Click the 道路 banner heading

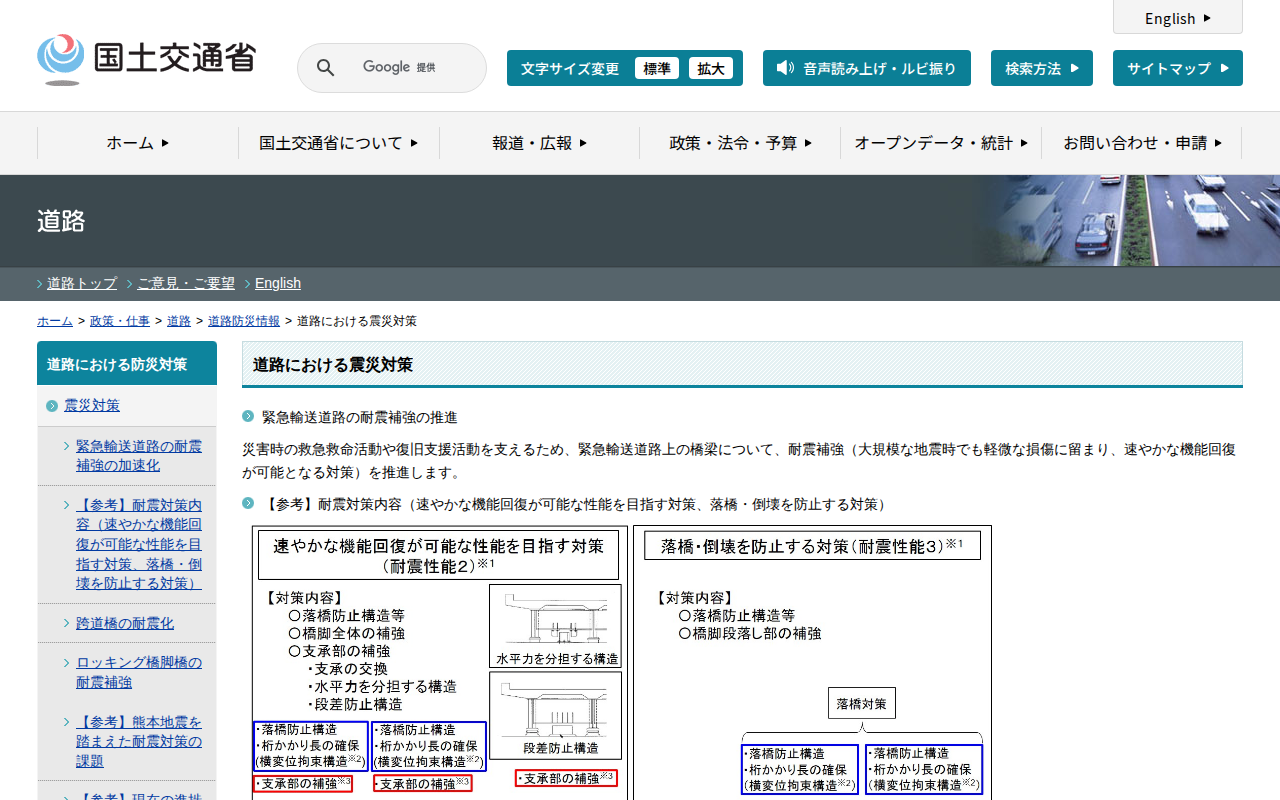click(x=61, y=221)
